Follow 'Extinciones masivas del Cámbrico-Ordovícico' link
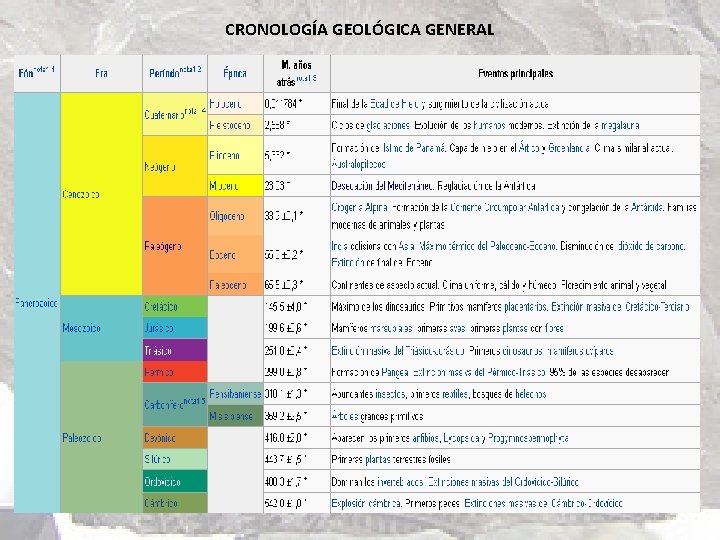720x540 pixels. click(x=543, y=503)
